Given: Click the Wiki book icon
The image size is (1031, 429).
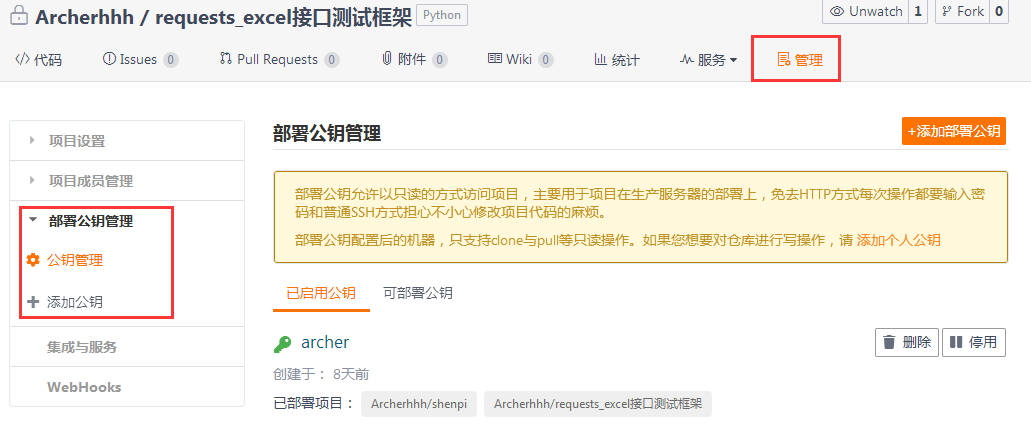Looking at the screenshot, I should (495, 59).
